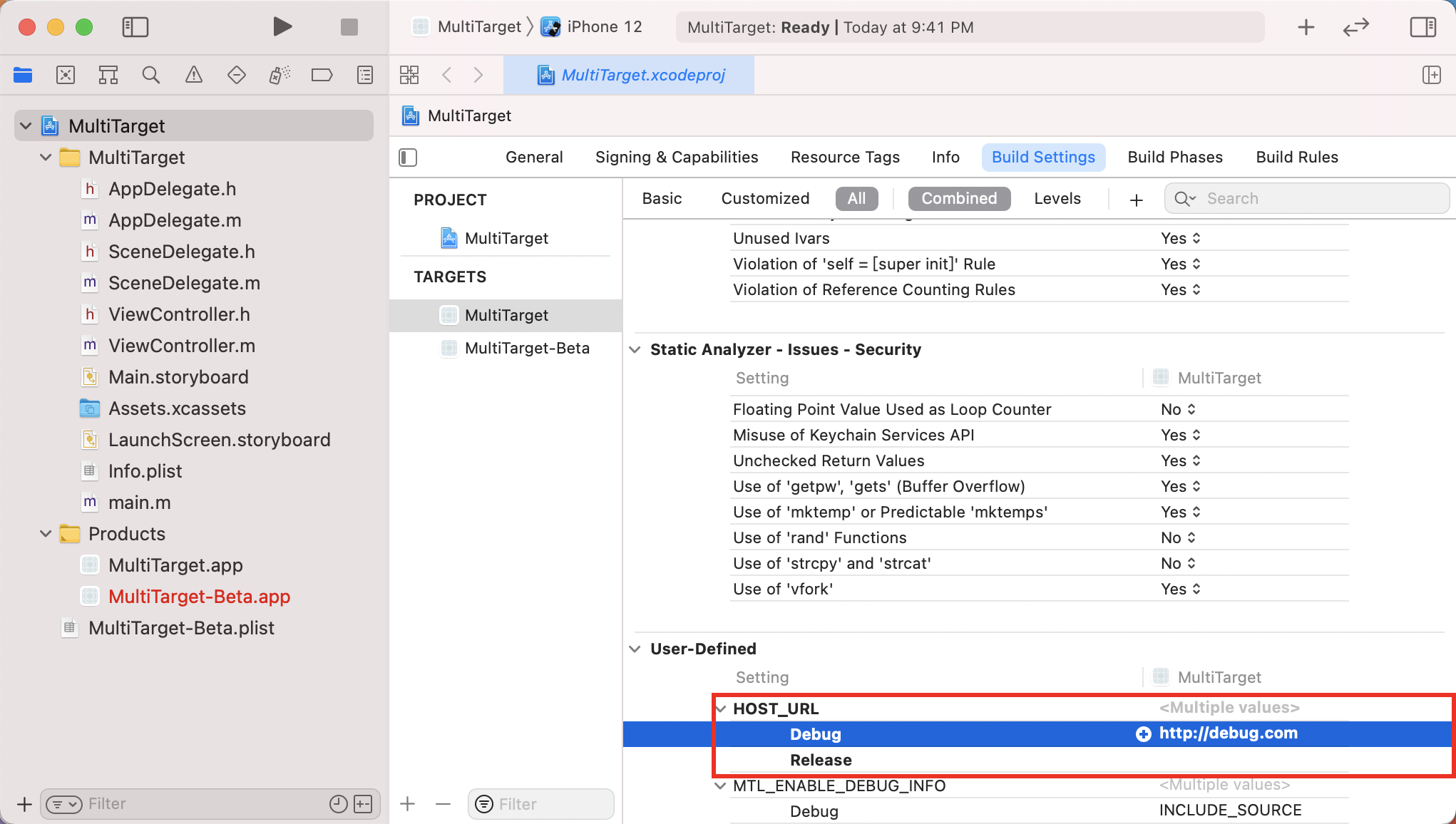Collapse the User-Defined section

coord(635,649)
